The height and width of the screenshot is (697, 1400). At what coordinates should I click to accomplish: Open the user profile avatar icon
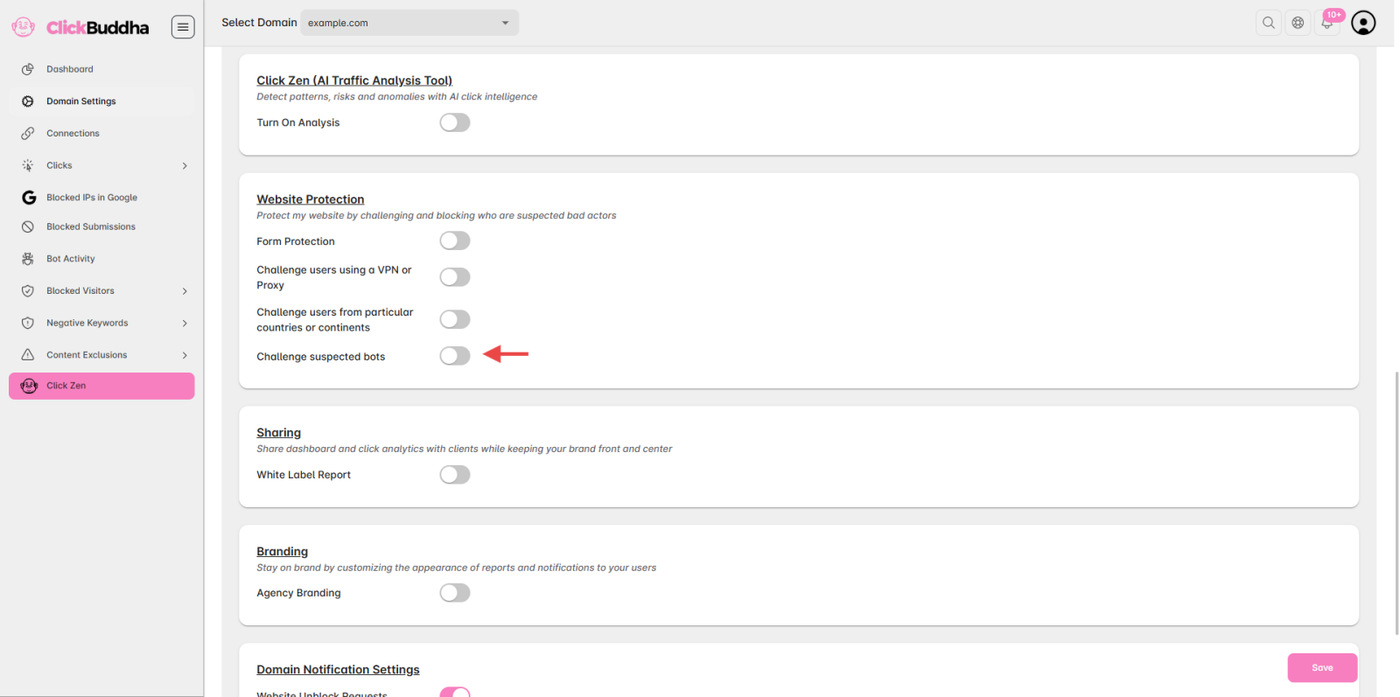[1363, 23]
